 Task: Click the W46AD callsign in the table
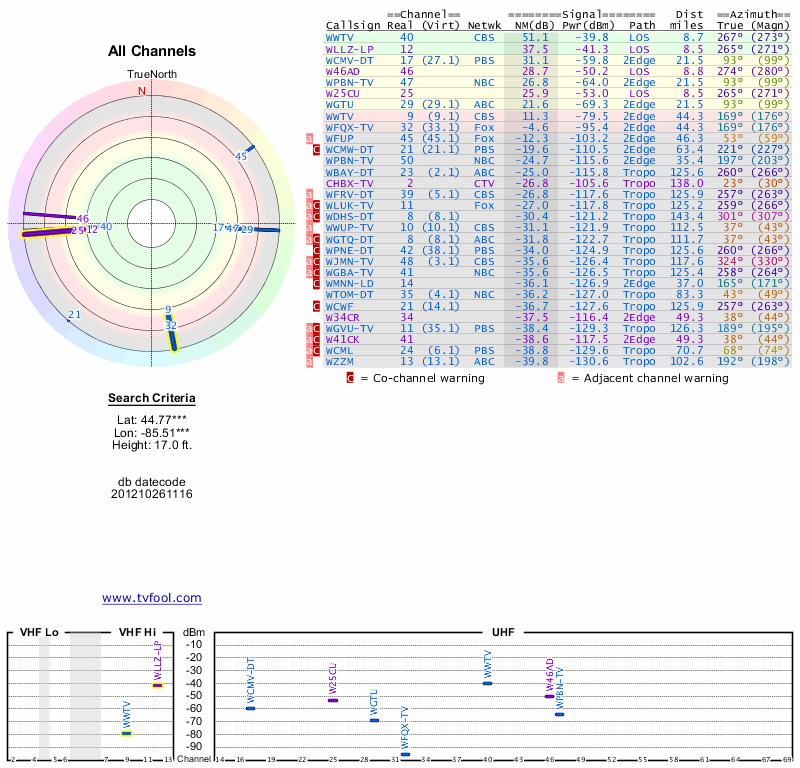click(343, 72)
